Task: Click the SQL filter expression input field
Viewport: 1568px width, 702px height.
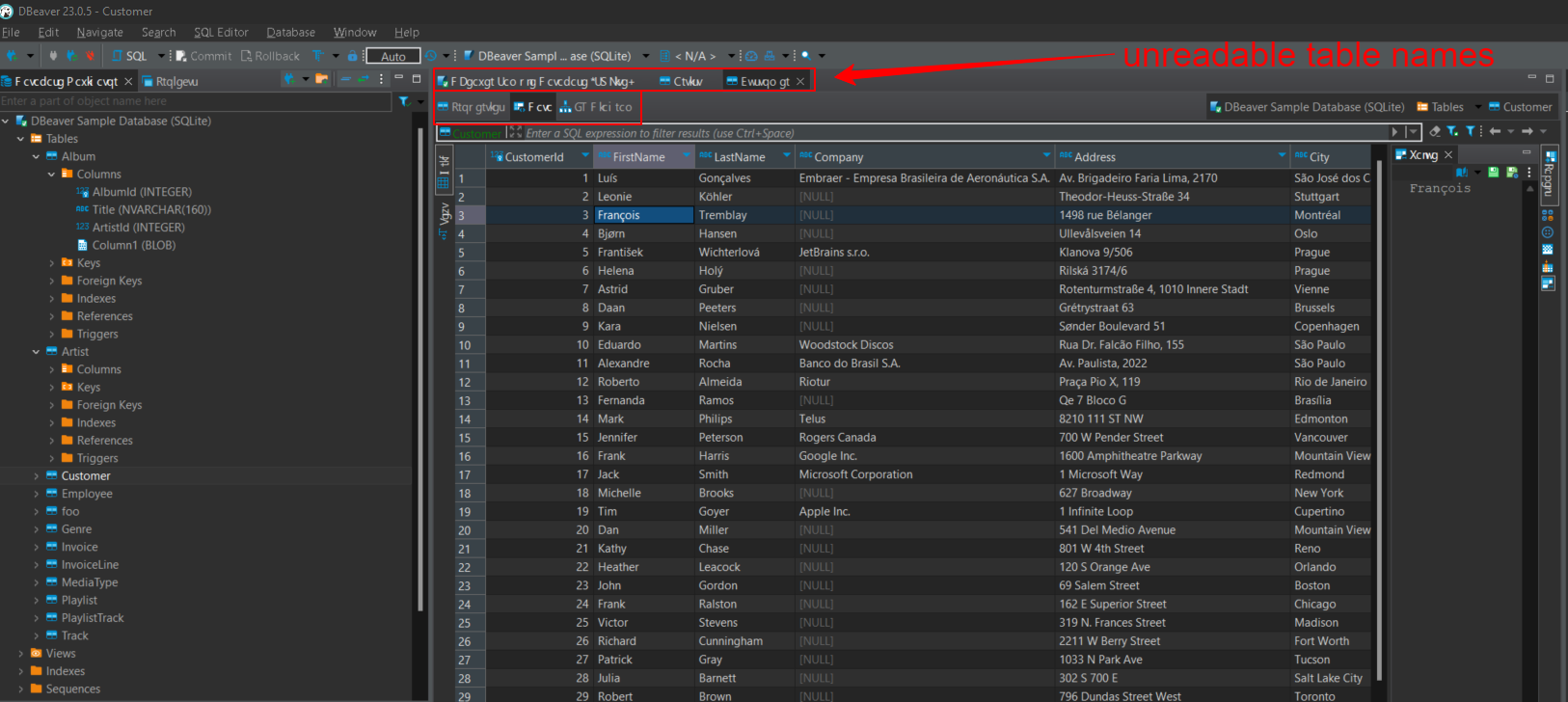Action: coord(955,132)
